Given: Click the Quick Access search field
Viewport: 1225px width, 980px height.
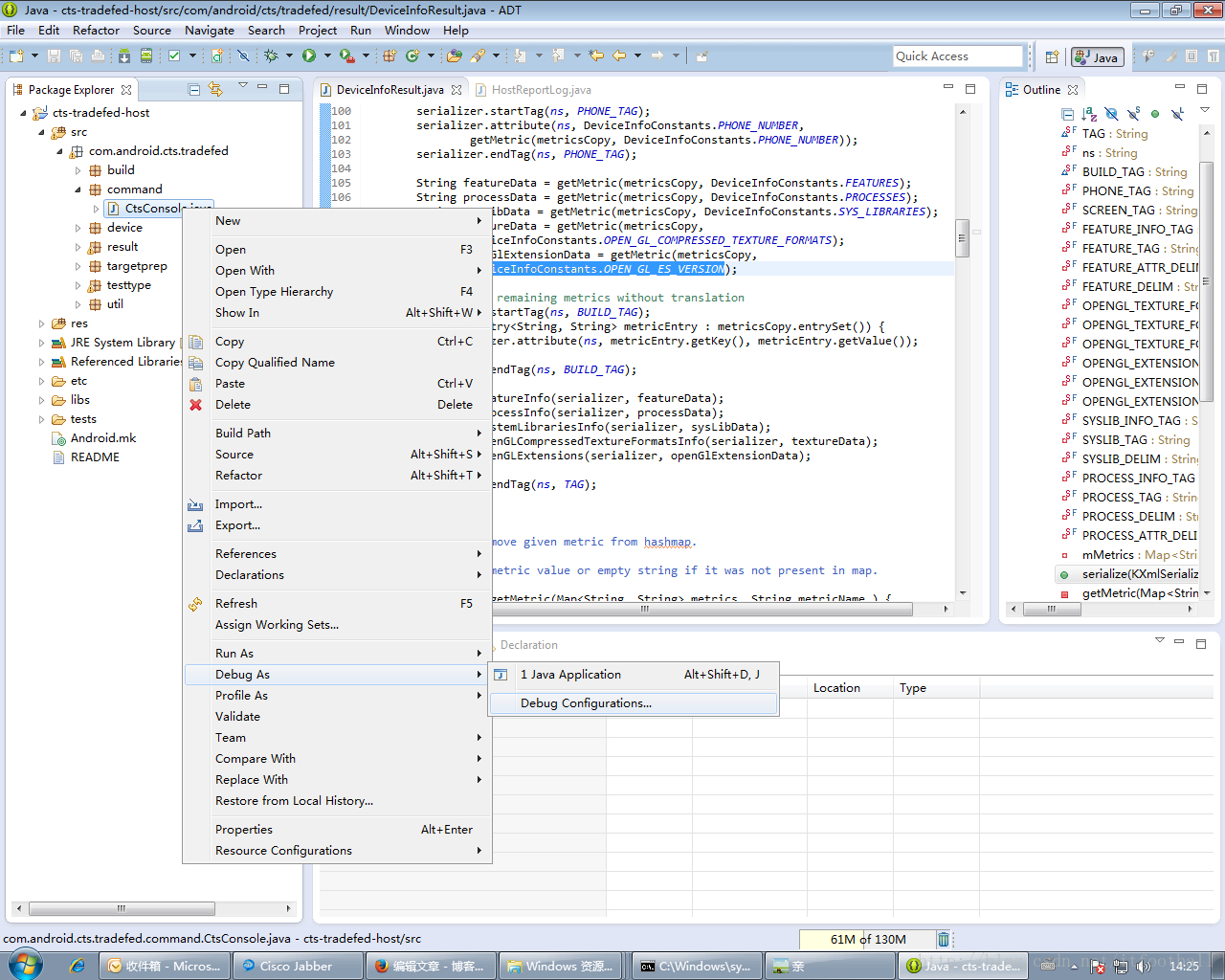Looking at the screenshot, I should 957,56.
